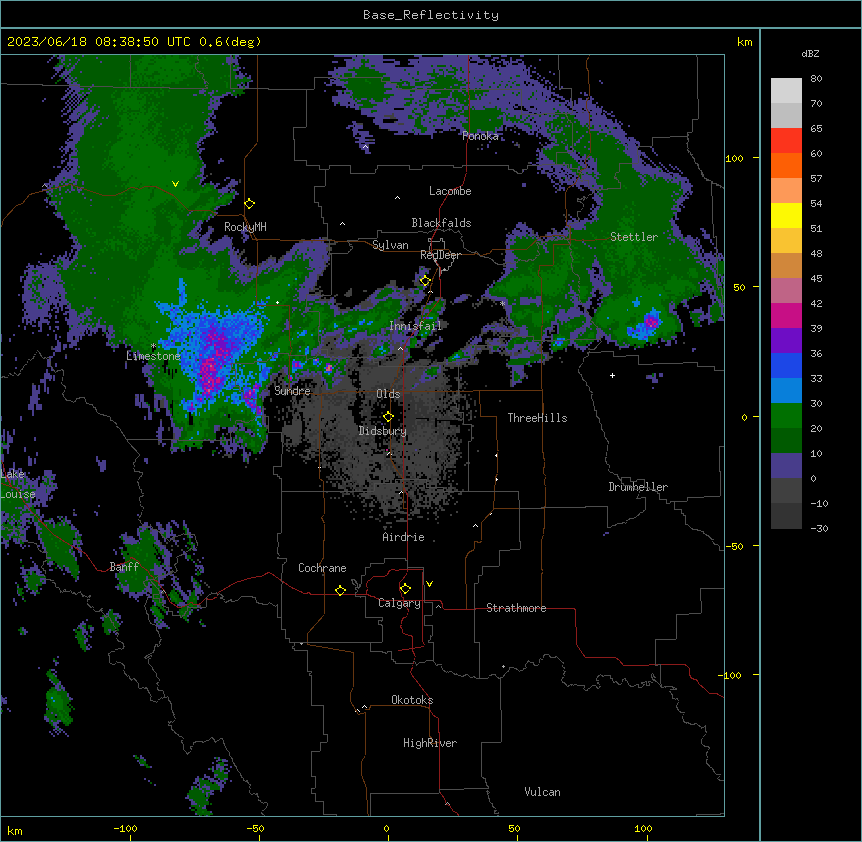Choose the light blue 30-33 dBZ legend swatch

[786, 390]
